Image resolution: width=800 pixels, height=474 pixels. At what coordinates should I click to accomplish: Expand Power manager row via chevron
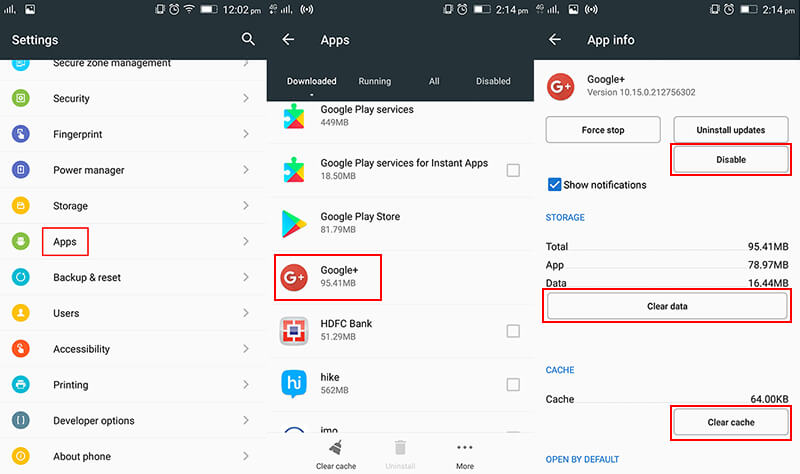pos(246,169)
